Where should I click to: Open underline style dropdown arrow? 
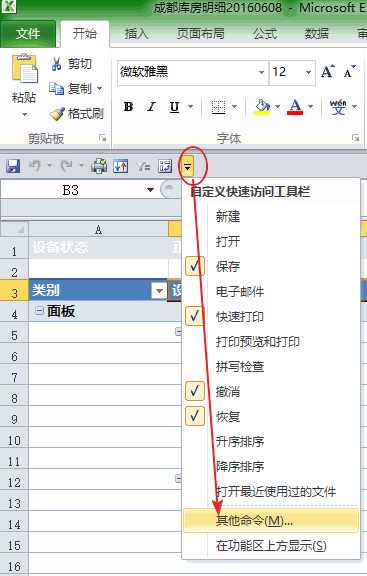(x=190, y=107)
